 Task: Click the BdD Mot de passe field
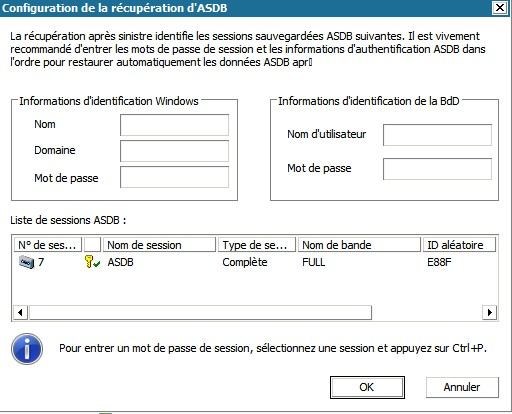(x=437, y=169)
